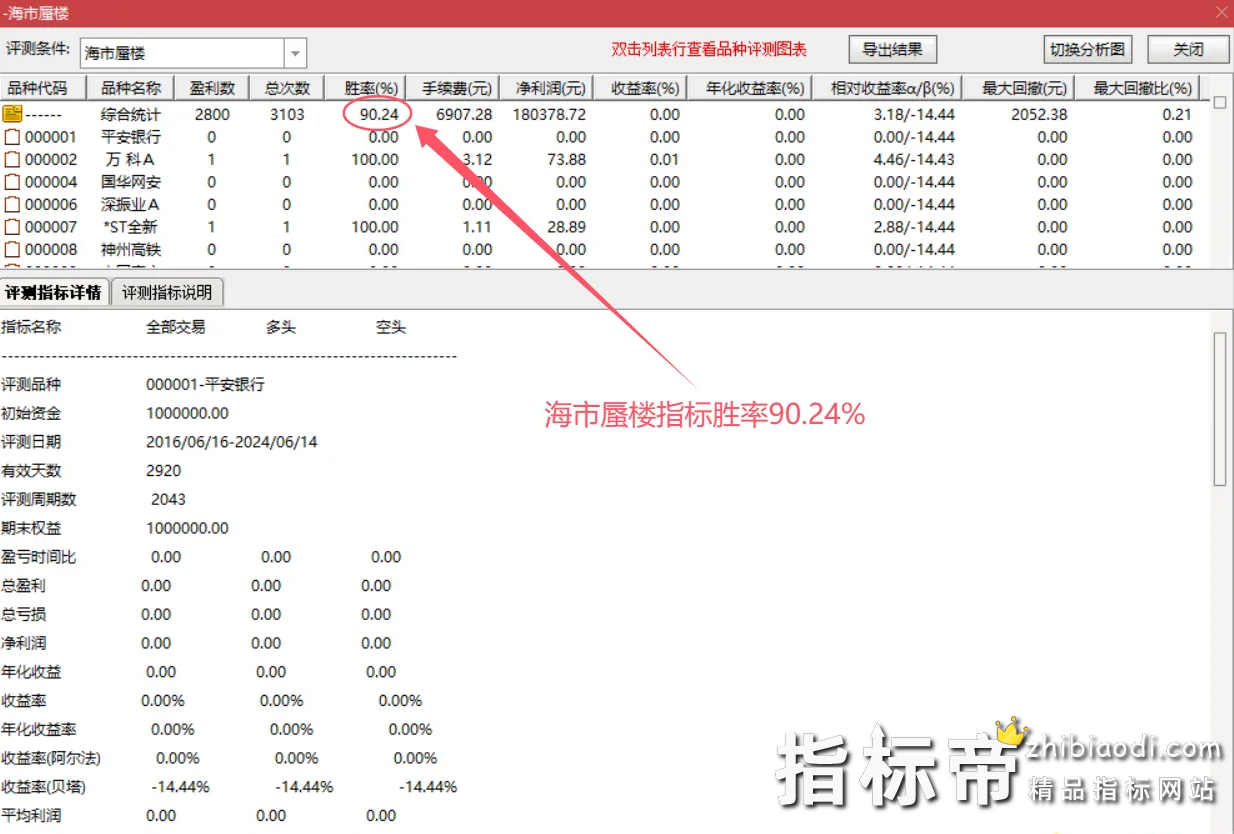Screen dimensions: 1234x834
Task: Click the 全部交易 column label
Action: [x=176, y=327]
